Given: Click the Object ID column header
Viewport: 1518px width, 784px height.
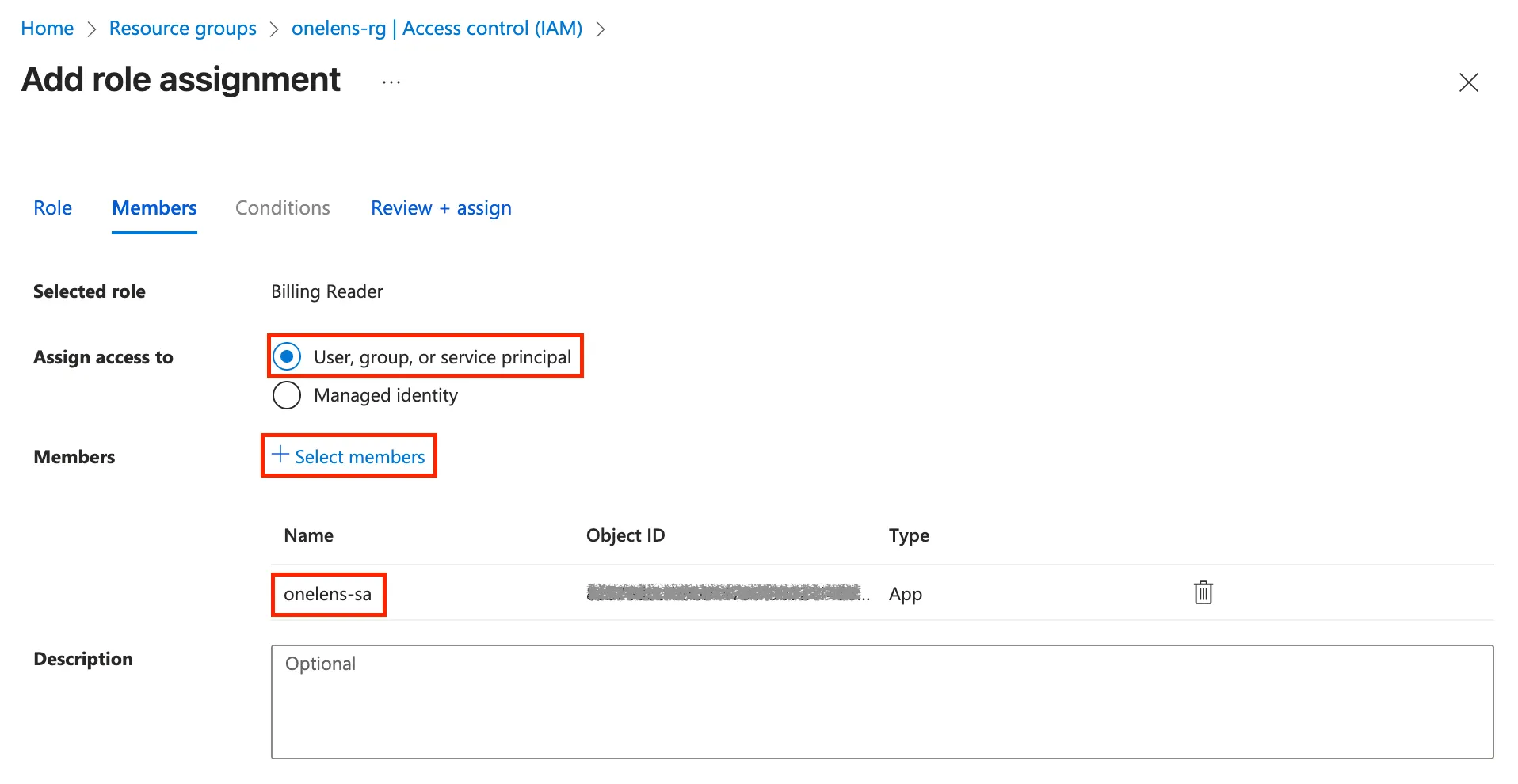Looking at the screenshot, I should click(x=625, y=536).
